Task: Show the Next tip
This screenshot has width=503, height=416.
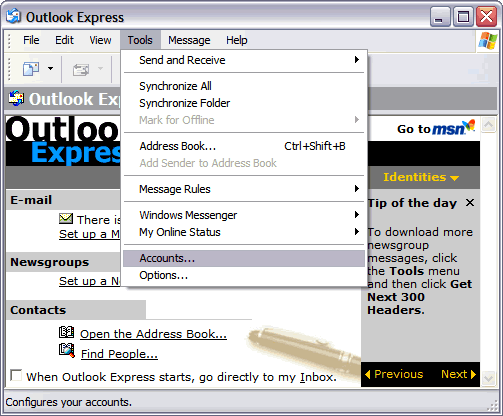Action: [459, 374]
